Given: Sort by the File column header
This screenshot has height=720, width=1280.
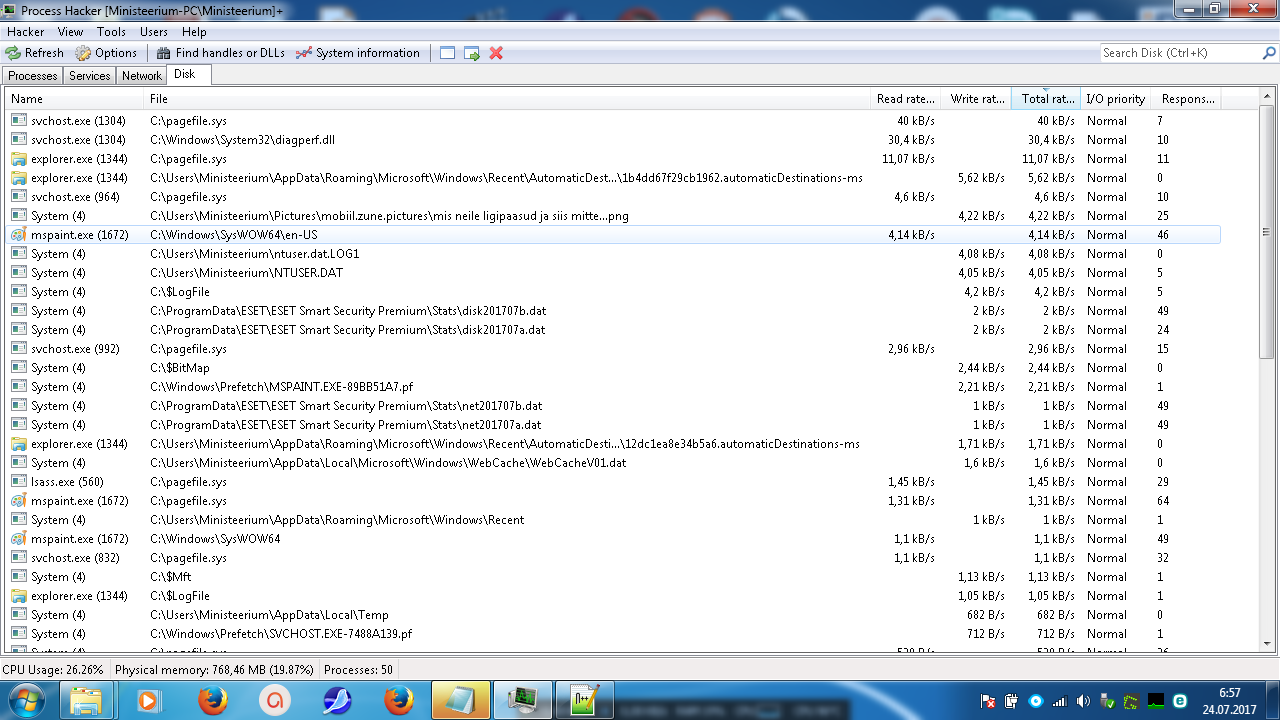Looking at the screenshot, I should 507,99.
